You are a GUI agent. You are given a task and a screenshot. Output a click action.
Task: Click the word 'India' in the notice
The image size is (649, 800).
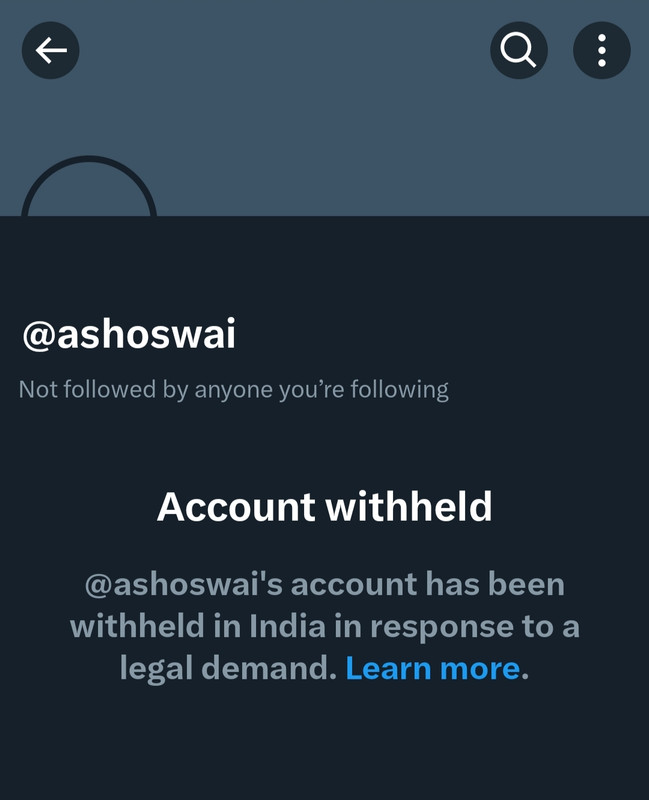point(287,627)
